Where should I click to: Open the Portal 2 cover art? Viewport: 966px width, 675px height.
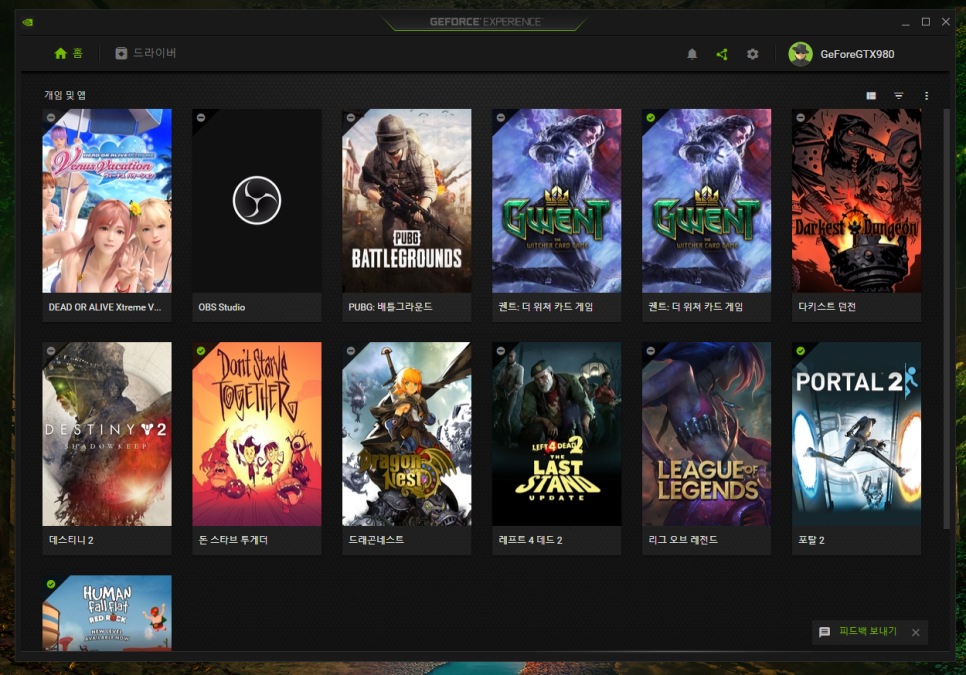point(856,434)
